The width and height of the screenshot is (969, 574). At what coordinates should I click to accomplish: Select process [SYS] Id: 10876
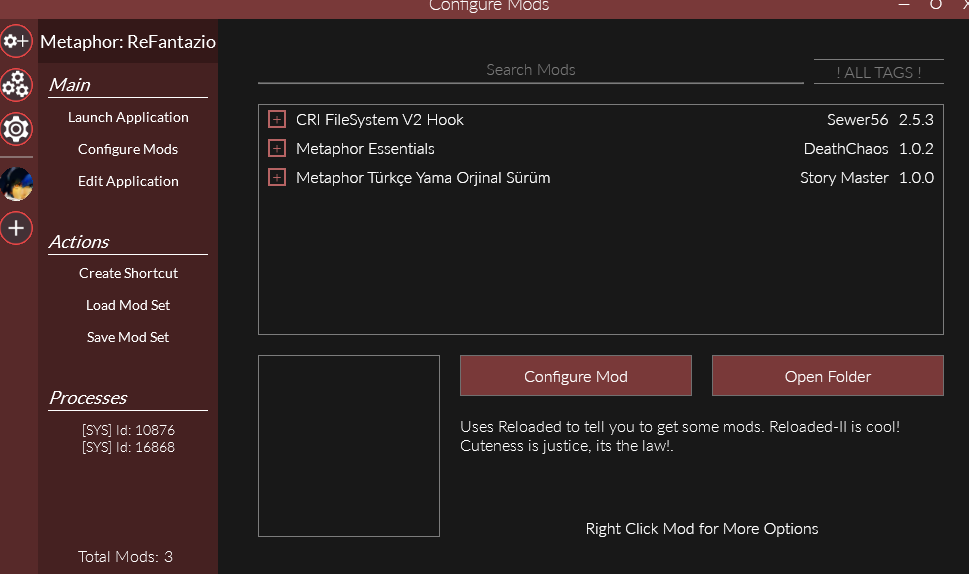pos(128,430)
